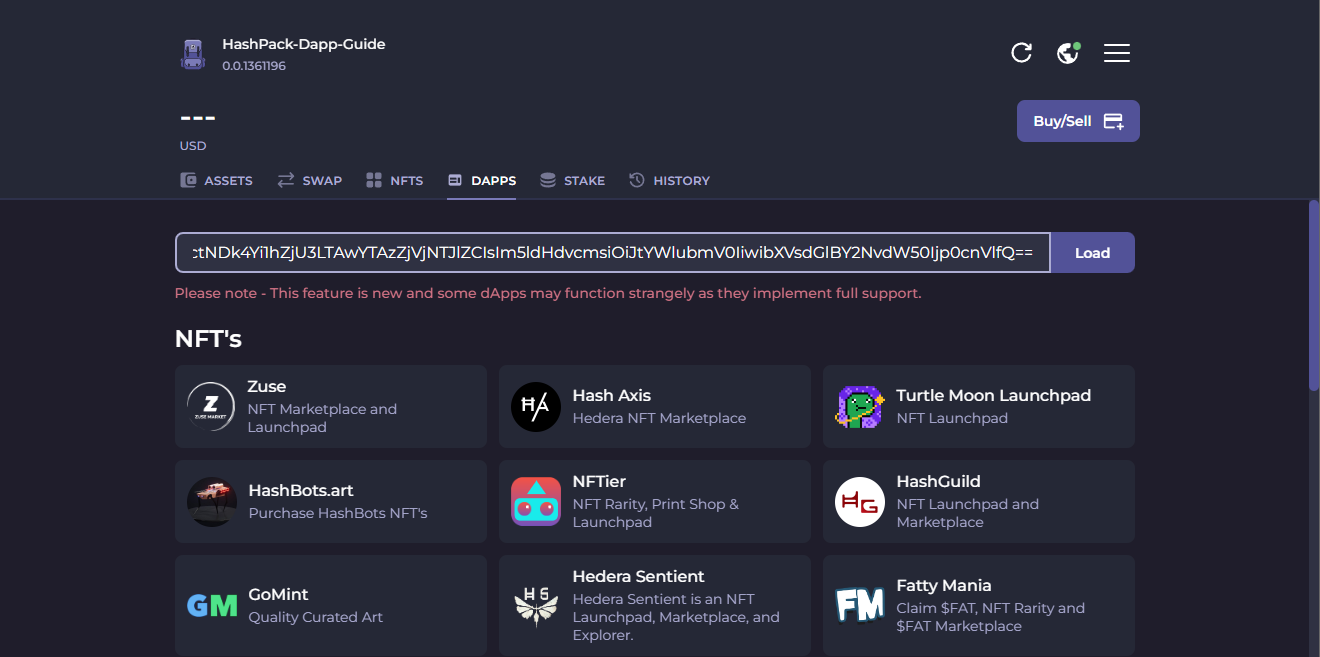View the History tab
This screenshot has width=1320, height=657.
click(669, 181)
